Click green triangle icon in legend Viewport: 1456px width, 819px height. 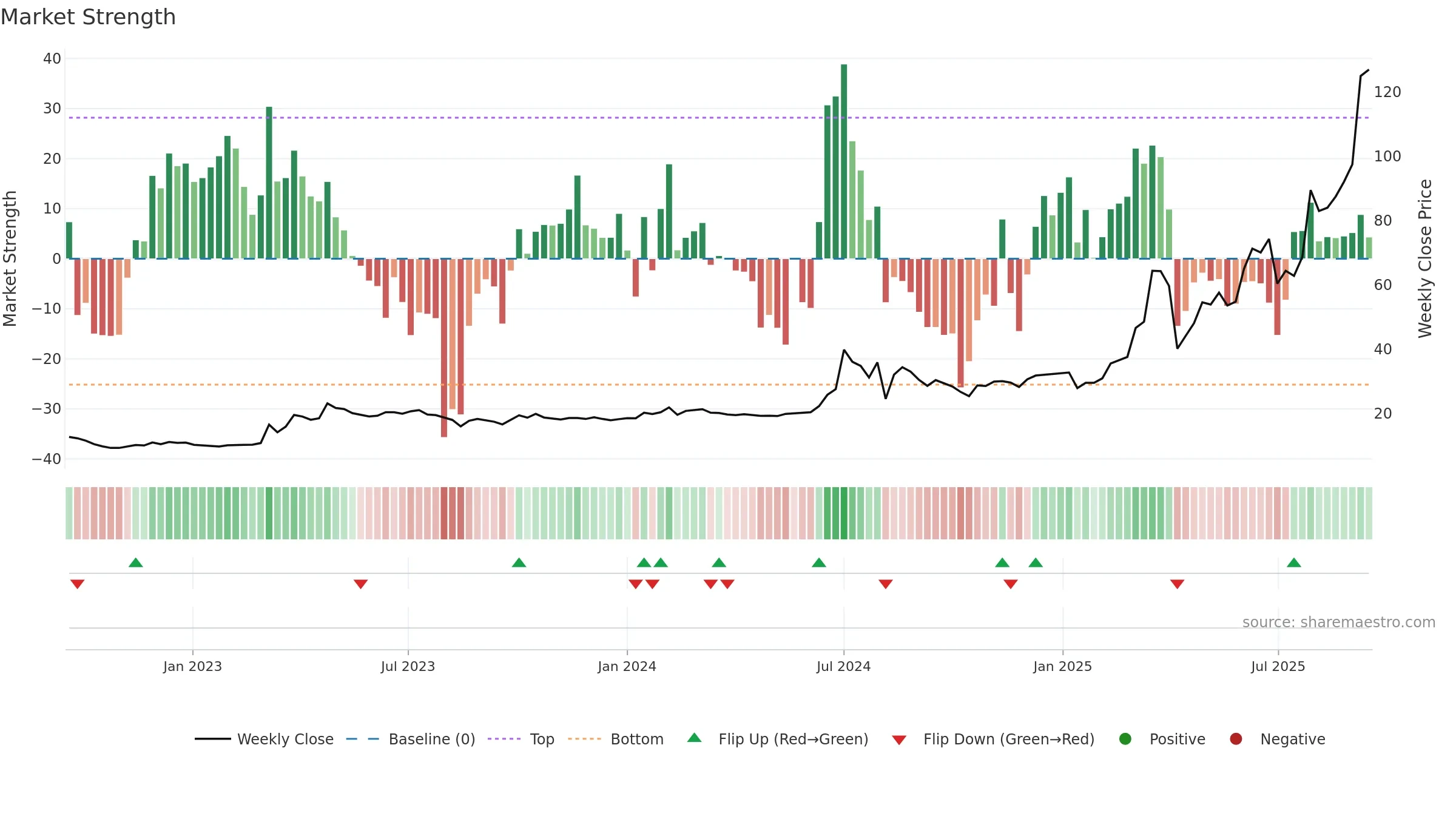(x=695, y=738)
